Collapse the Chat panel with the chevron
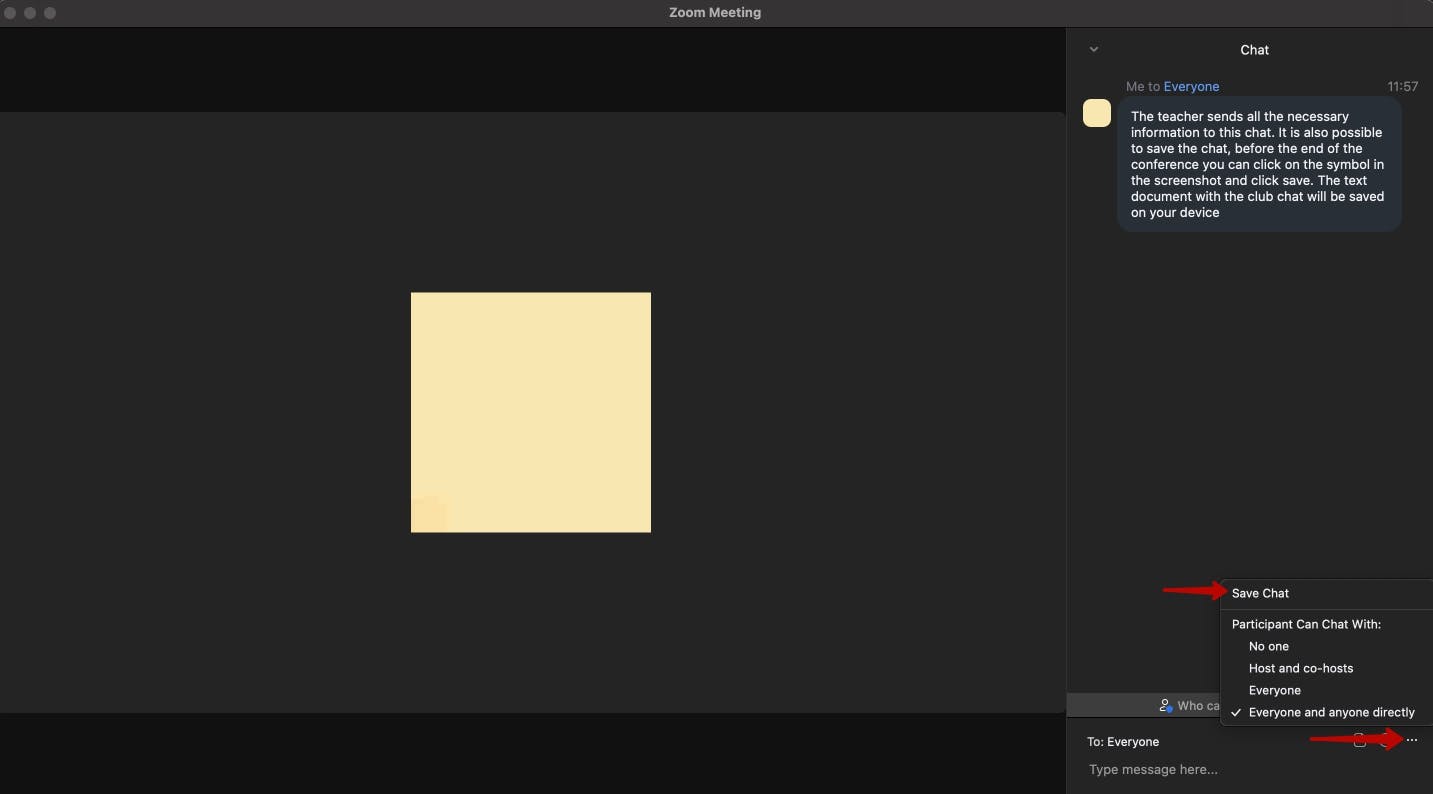The height and width of the screenshot is (794, 1433). (1094, 49)
